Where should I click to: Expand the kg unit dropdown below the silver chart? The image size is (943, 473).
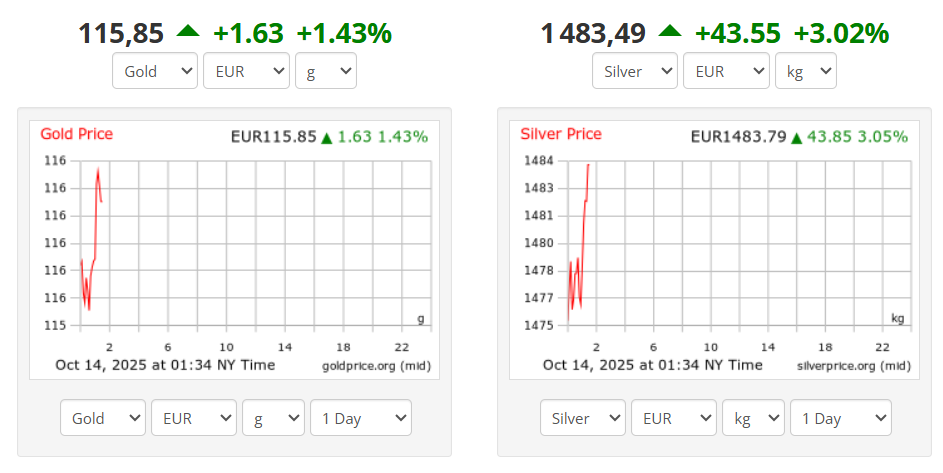click(753, 418)
